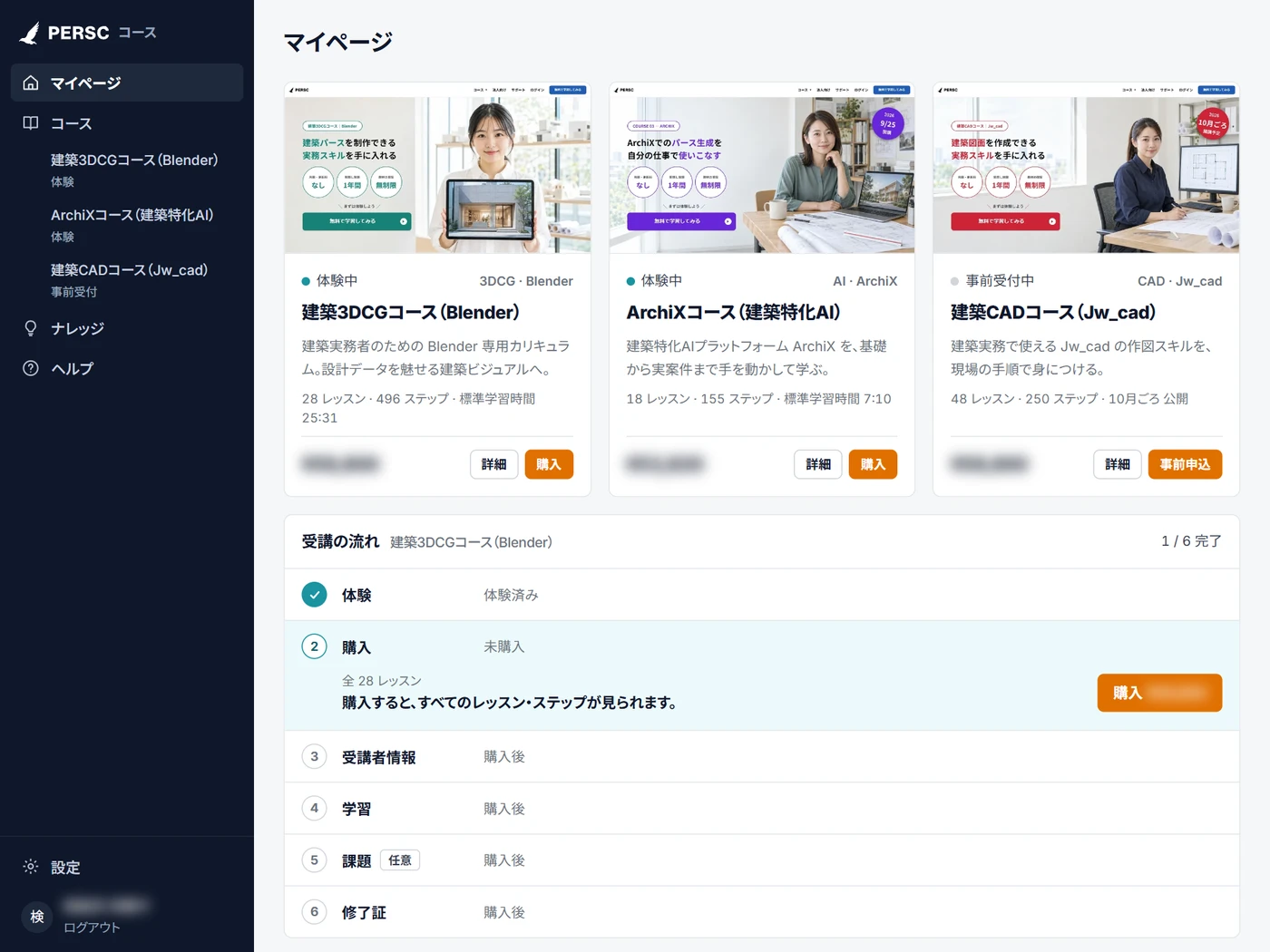Image resolution: width=1270 pixels, height=952 pixels.
Task: Open the Jw_cad course banner thumbnail
Action: click(1086, 168)
